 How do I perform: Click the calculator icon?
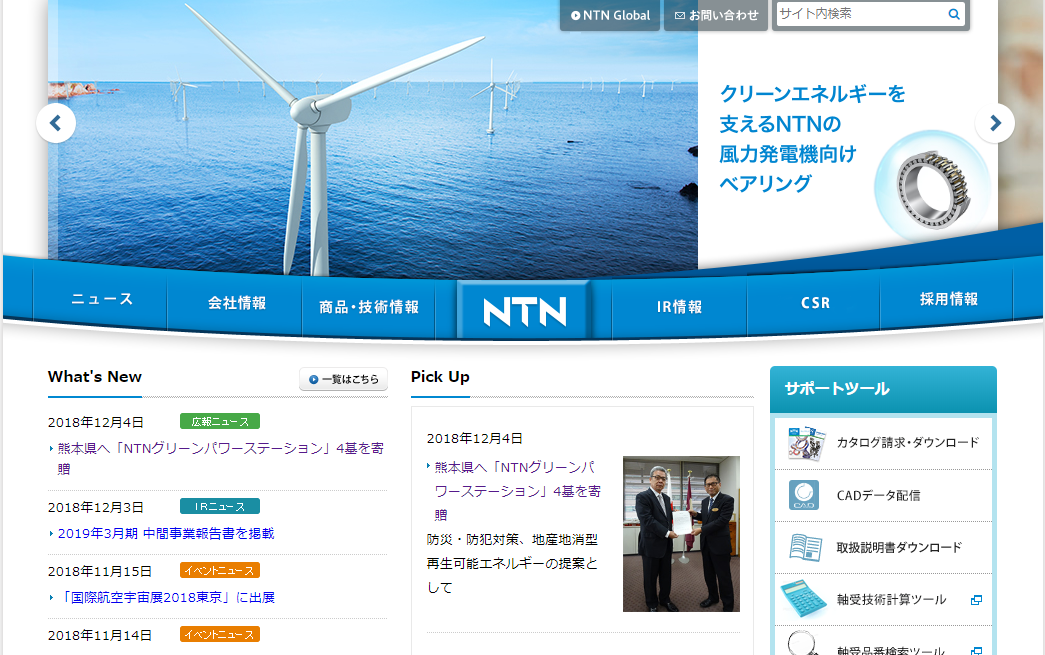[x=804, y=598]
